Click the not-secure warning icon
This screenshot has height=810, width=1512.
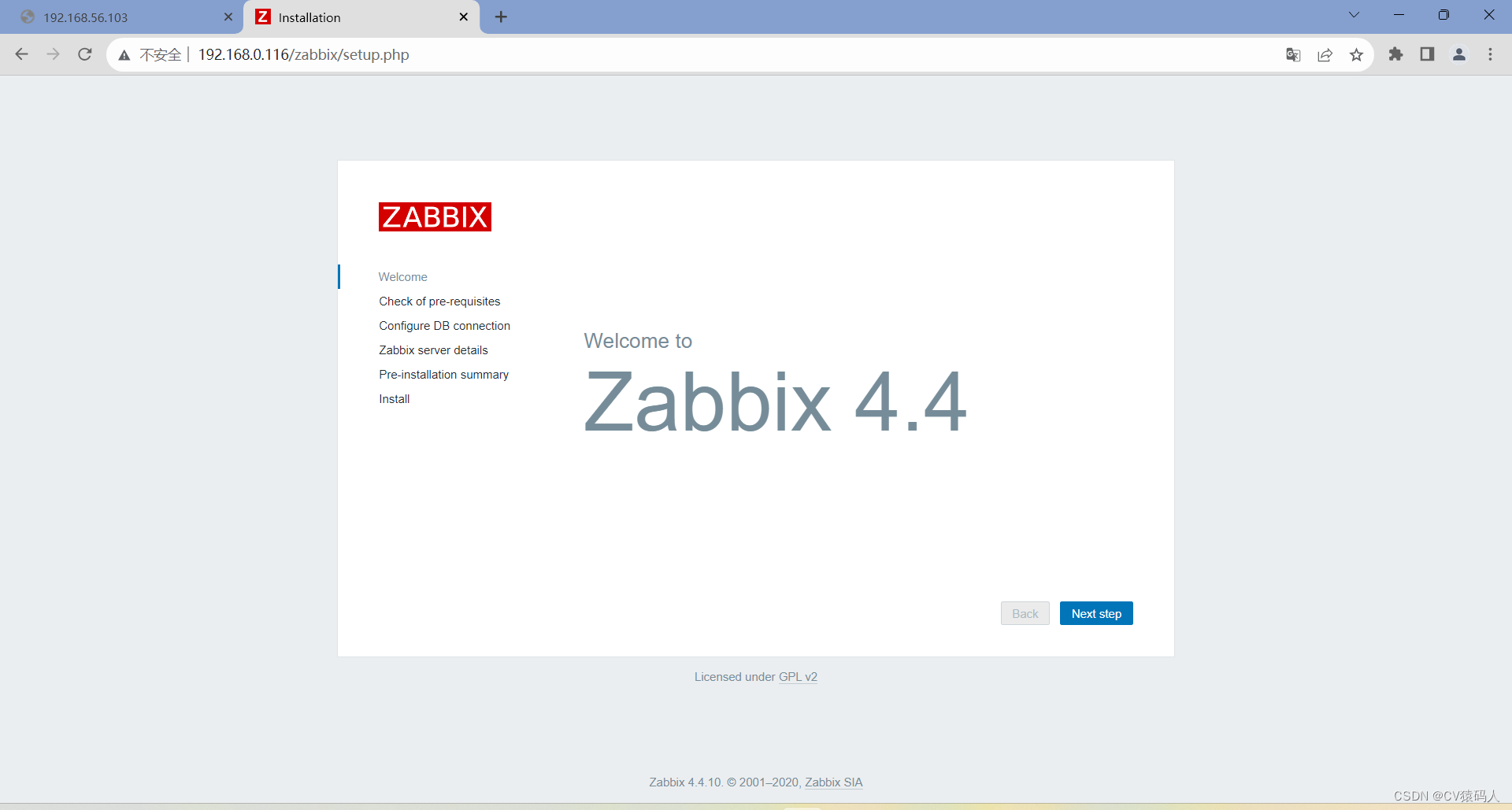click(x=124, y=55)
